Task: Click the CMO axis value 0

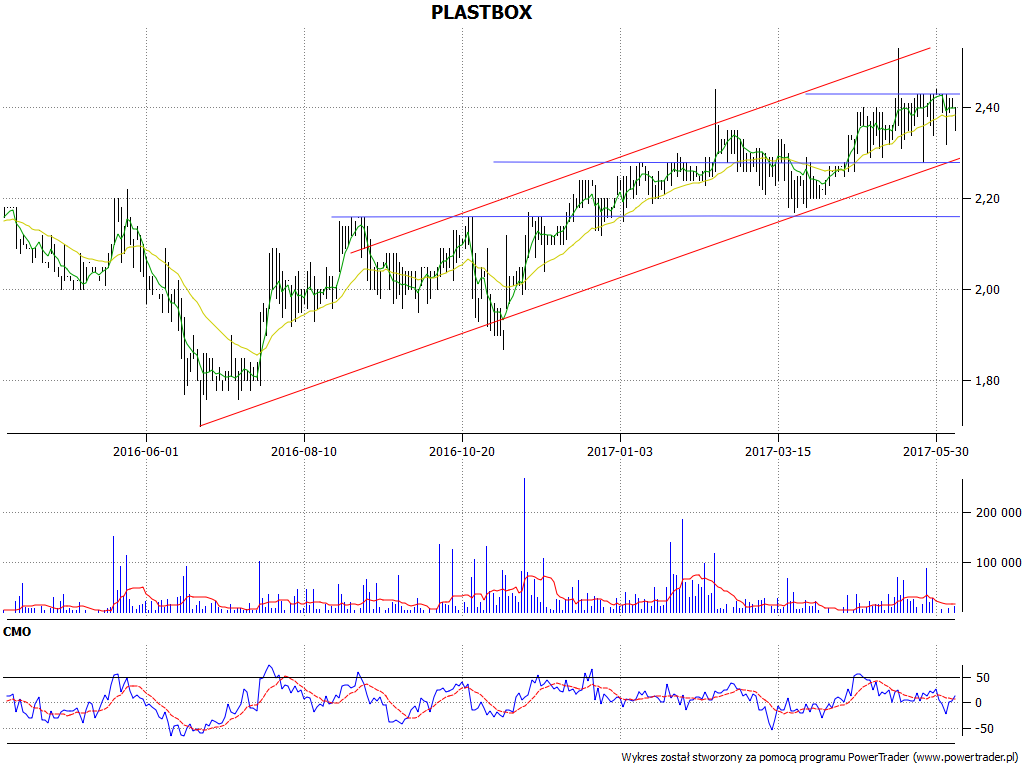Action: 978,703
